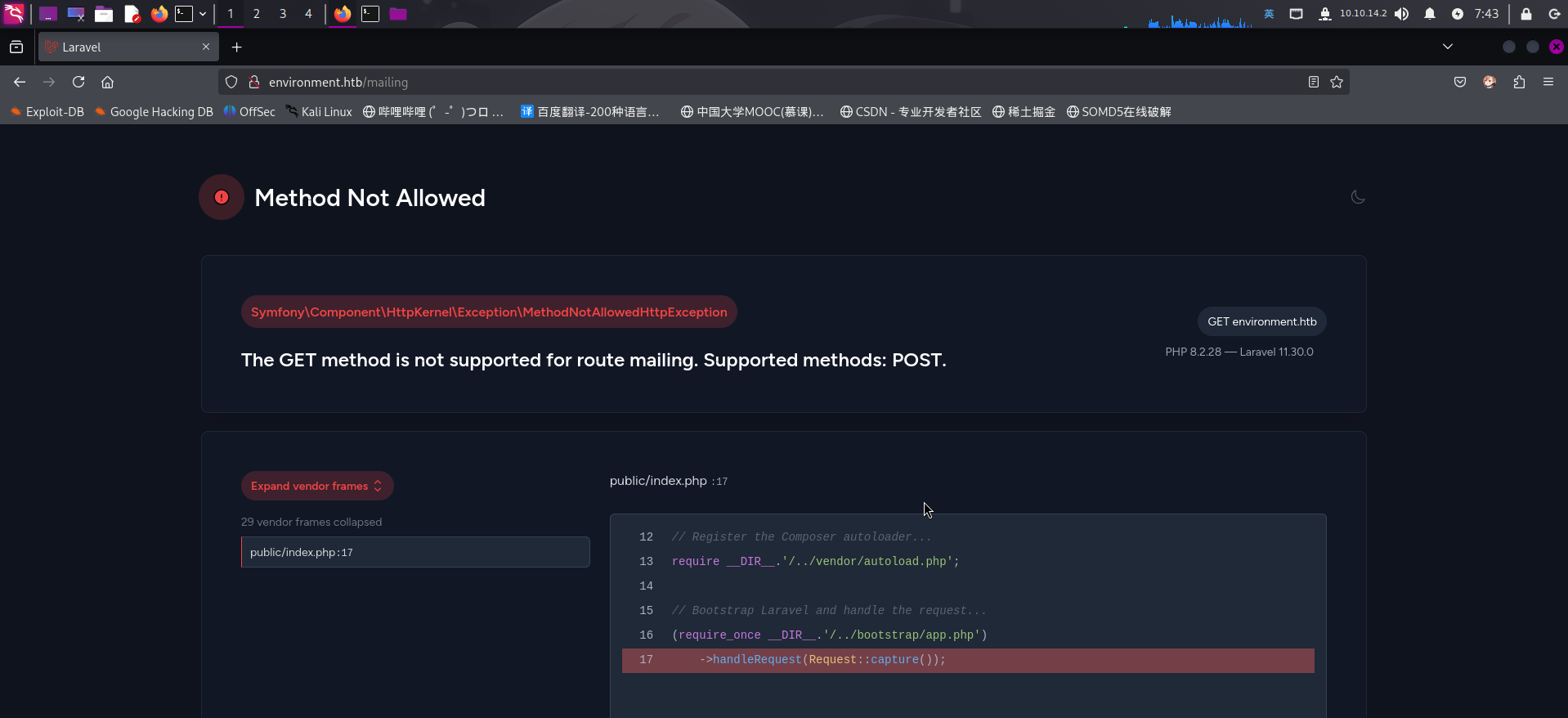Click the highlighted handleRequest code line 17
Viewport: 1568px width, 718px height.
pos(968,660)
